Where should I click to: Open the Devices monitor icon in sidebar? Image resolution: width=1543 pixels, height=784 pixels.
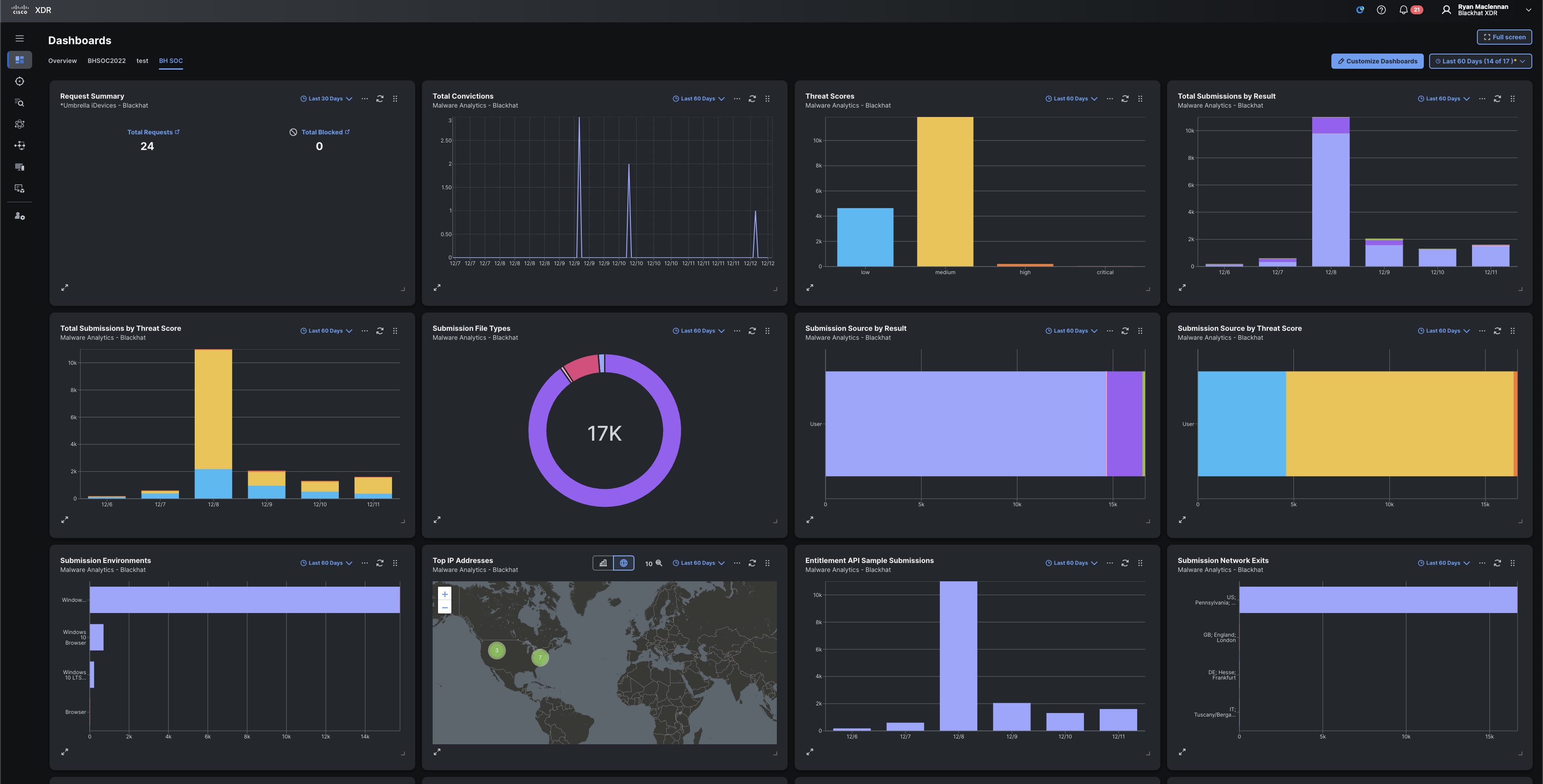point(19,167)
